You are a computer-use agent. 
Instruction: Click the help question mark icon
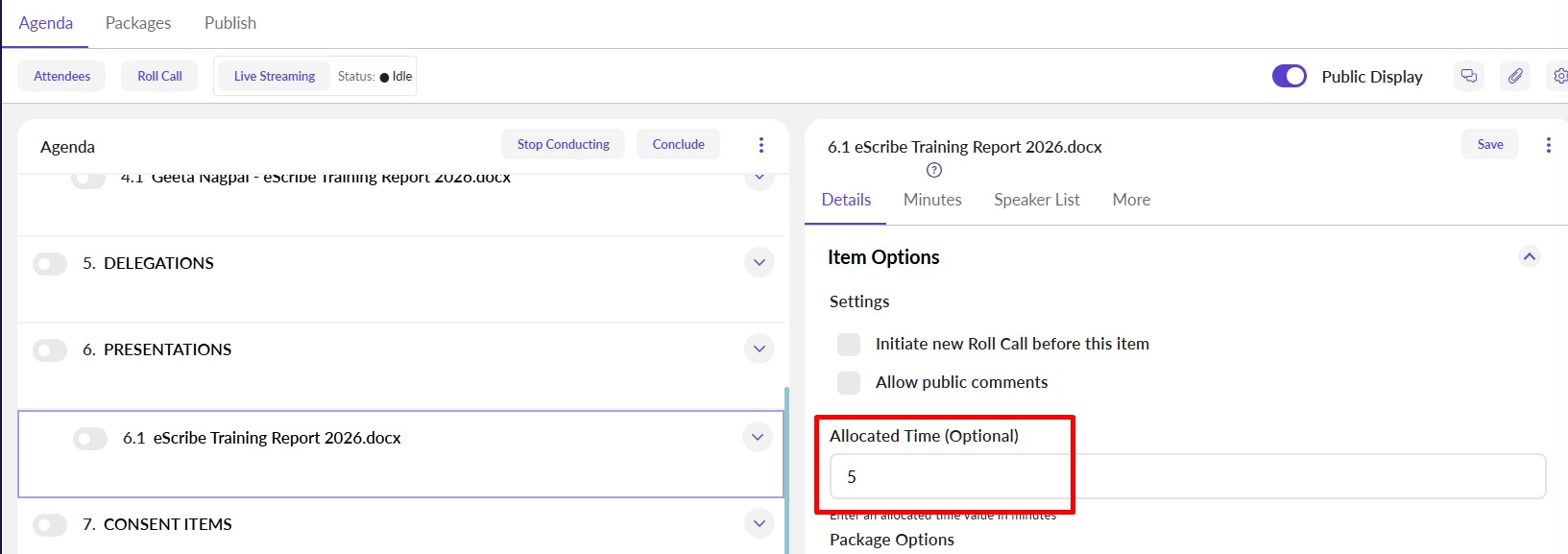(x=934, y=170)
